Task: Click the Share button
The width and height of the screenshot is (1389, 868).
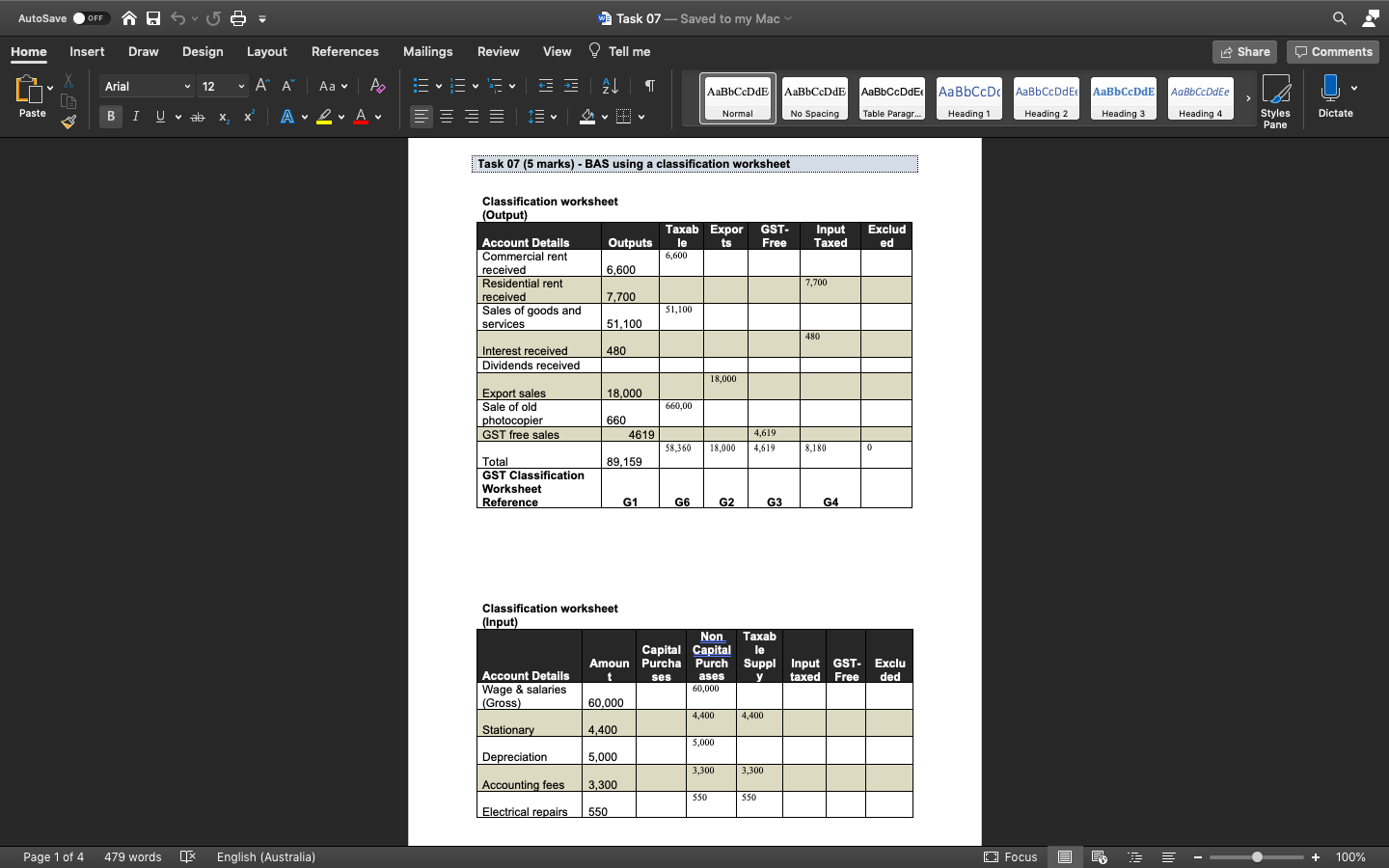Action: pos(1244,51)
